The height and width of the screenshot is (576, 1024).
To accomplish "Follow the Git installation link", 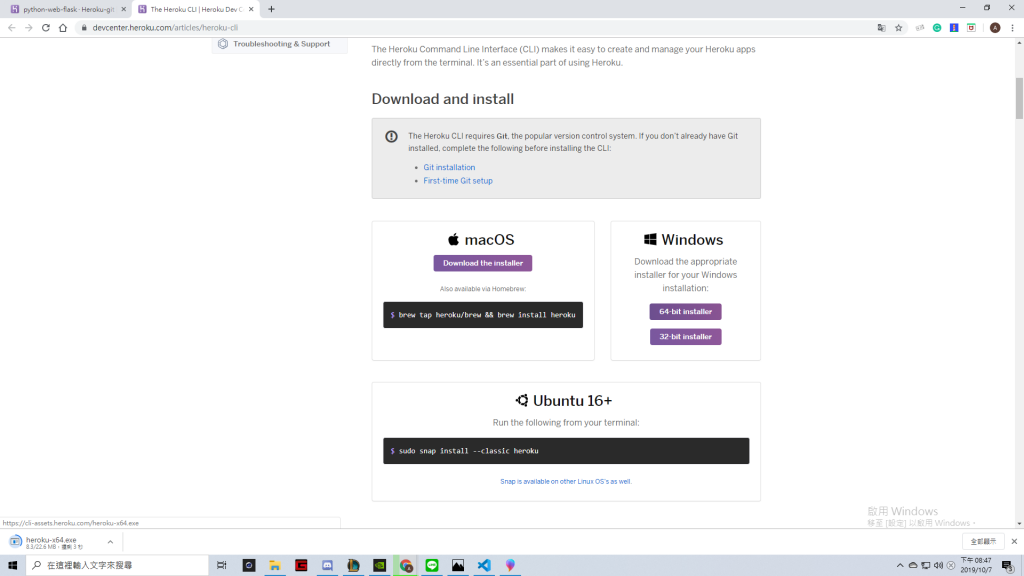I will [449, 167].
